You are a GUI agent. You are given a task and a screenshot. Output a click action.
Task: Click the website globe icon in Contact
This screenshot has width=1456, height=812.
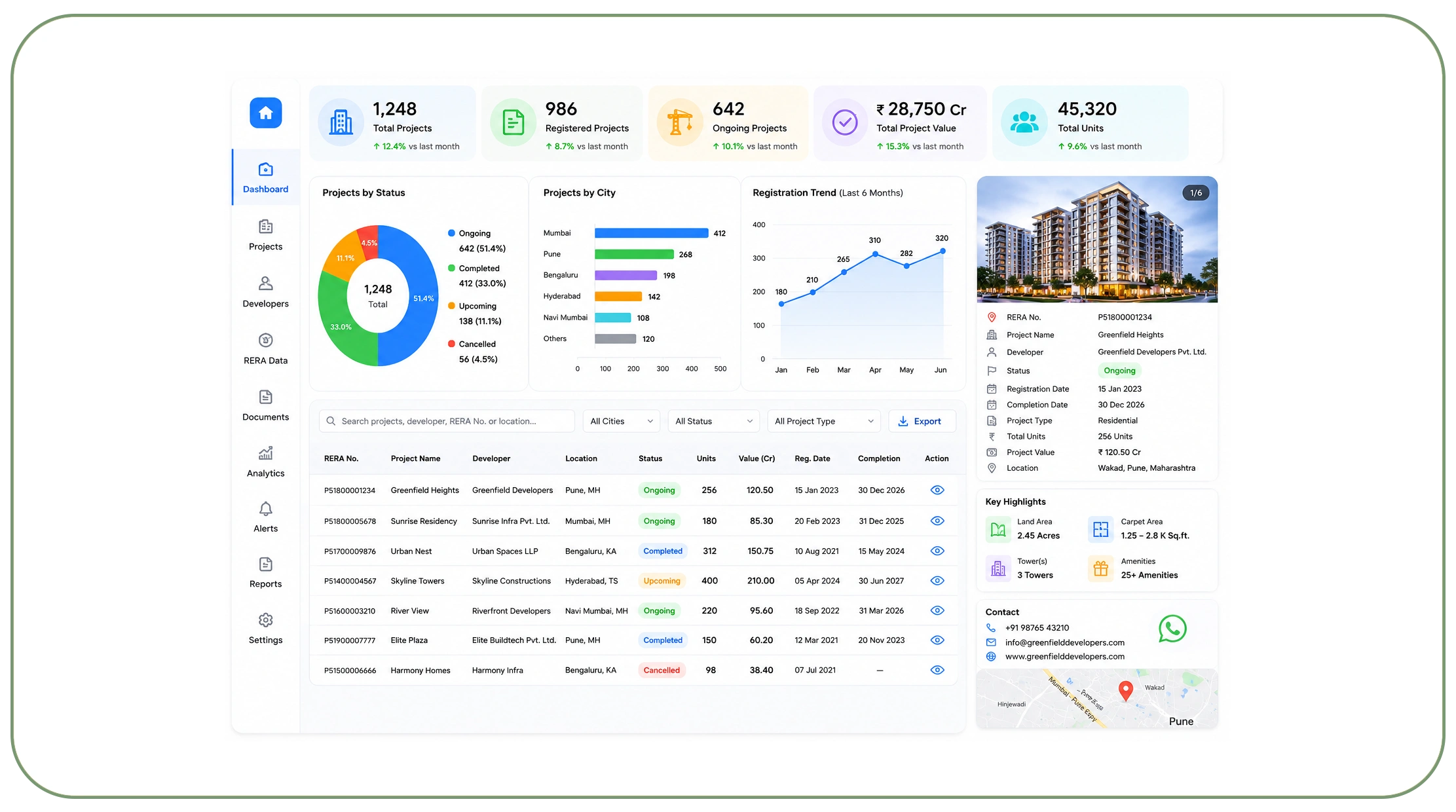(991, 656)
